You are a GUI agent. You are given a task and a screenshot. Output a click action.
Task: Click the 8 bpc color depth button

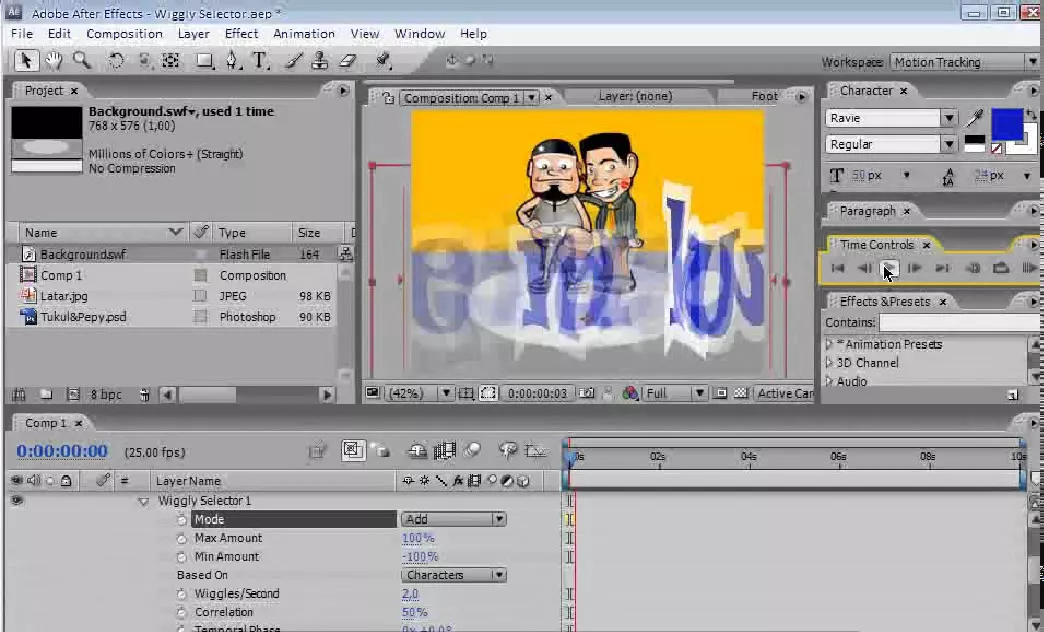[x=106, y=394]
